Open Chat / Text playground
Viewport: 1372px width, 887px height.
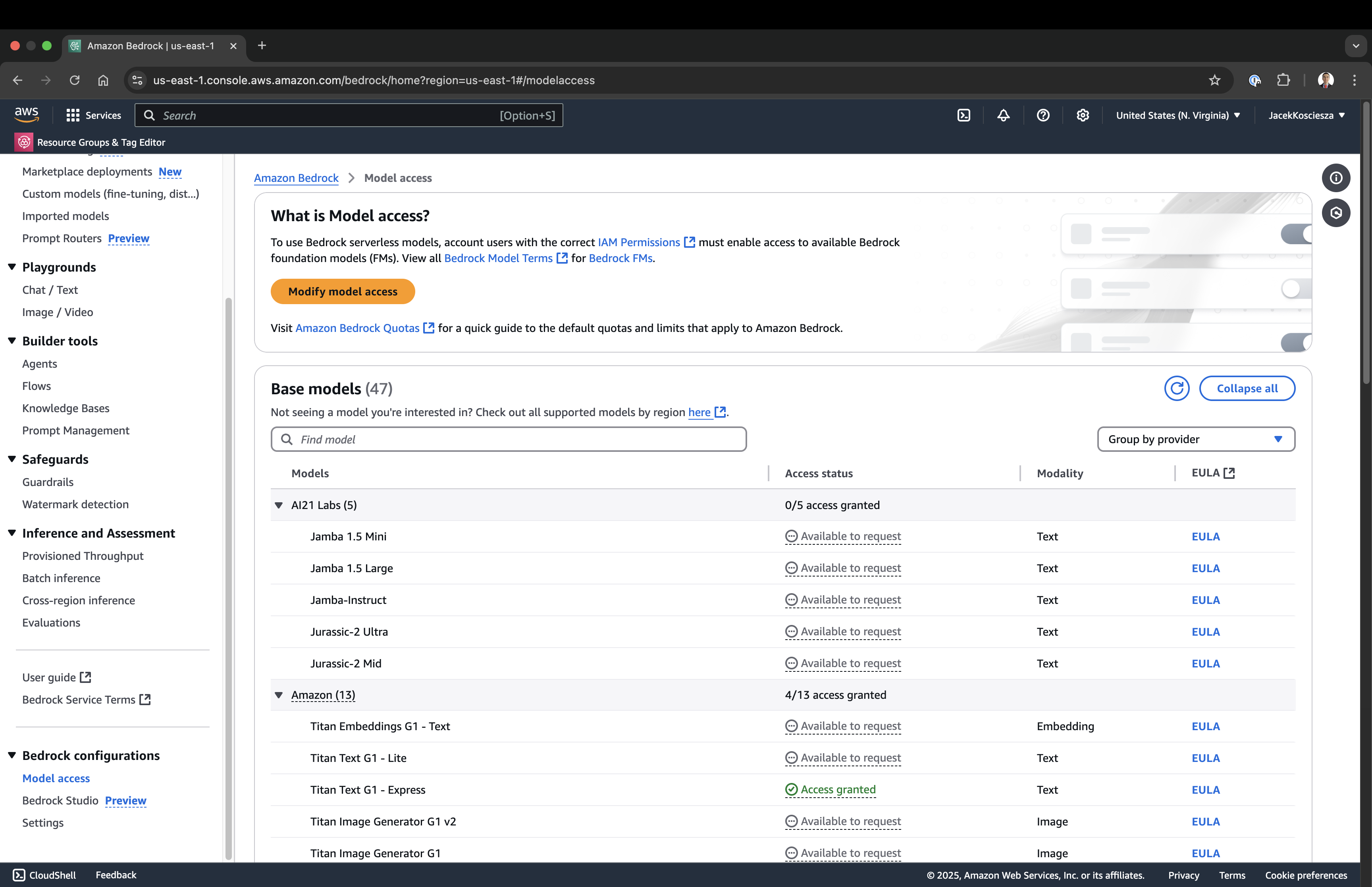coord(50,290)
